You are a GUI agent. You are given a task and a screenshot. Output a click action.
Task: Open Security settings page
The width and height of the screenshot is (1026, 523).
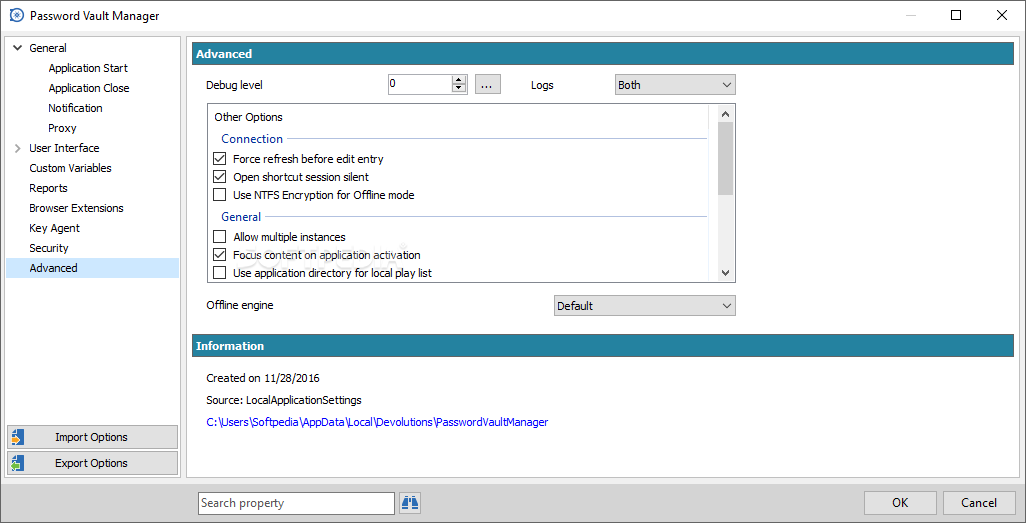[49, 248]
